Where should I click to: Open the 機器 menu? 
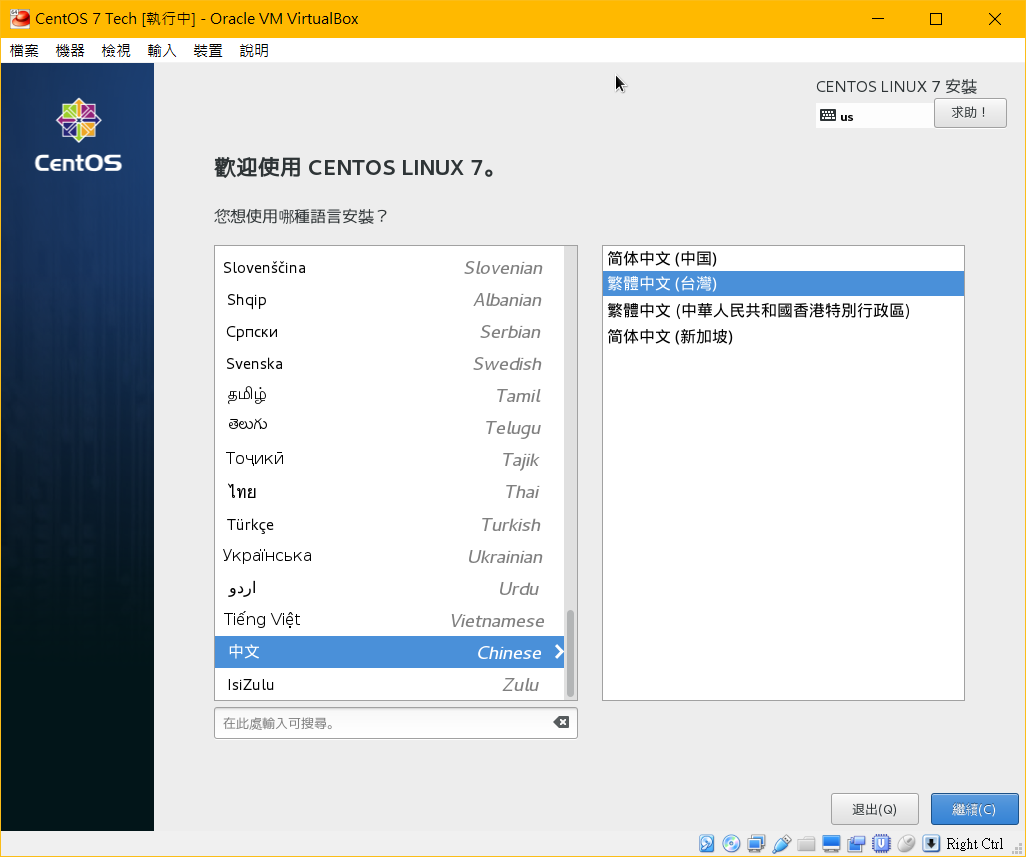pyautogui.click(x=70, y=51)
